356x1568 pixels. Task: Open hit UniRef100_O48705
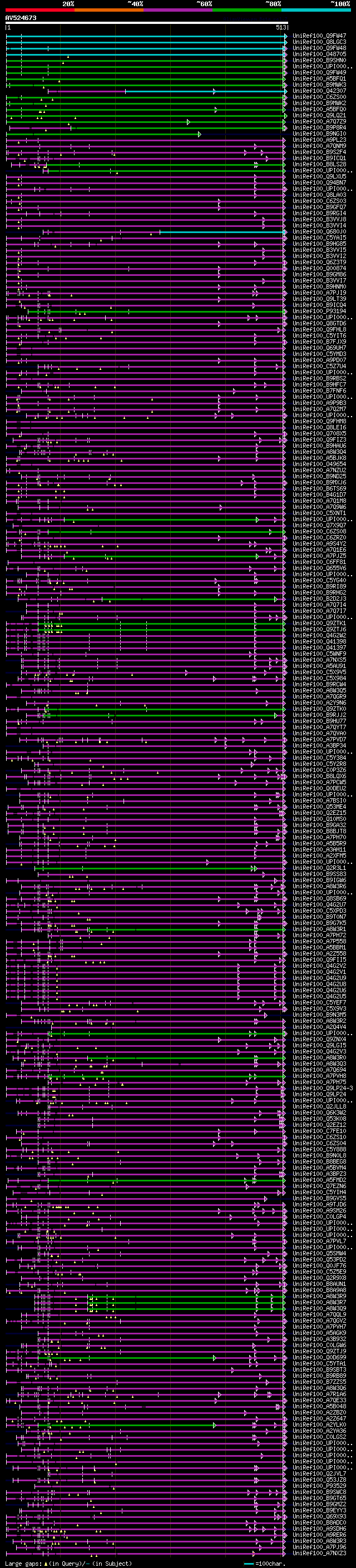pyautogui.click(x=319, y=54)
